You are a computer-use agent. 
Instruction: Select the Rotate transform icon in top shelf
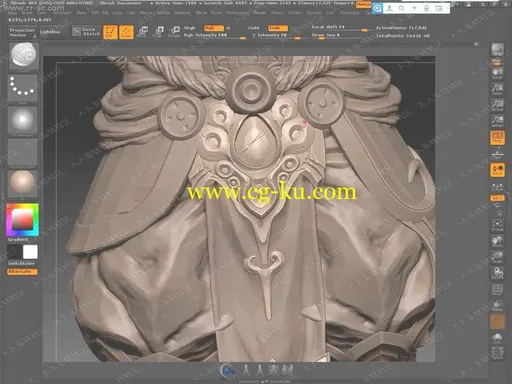click(174, 32)
